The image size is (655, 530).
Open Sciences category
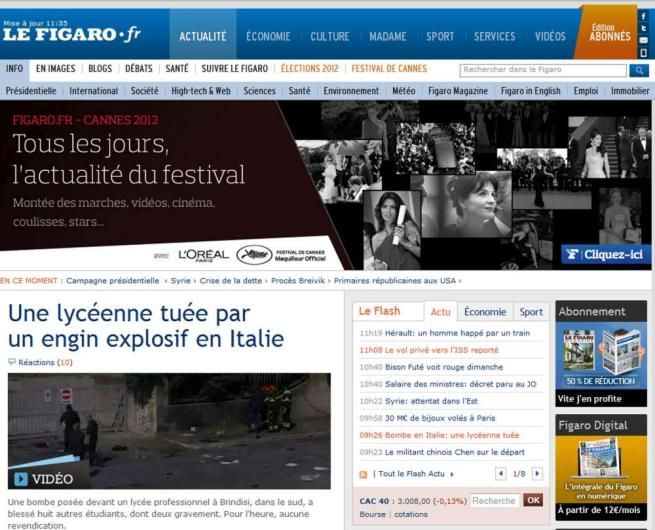point(259,91)
